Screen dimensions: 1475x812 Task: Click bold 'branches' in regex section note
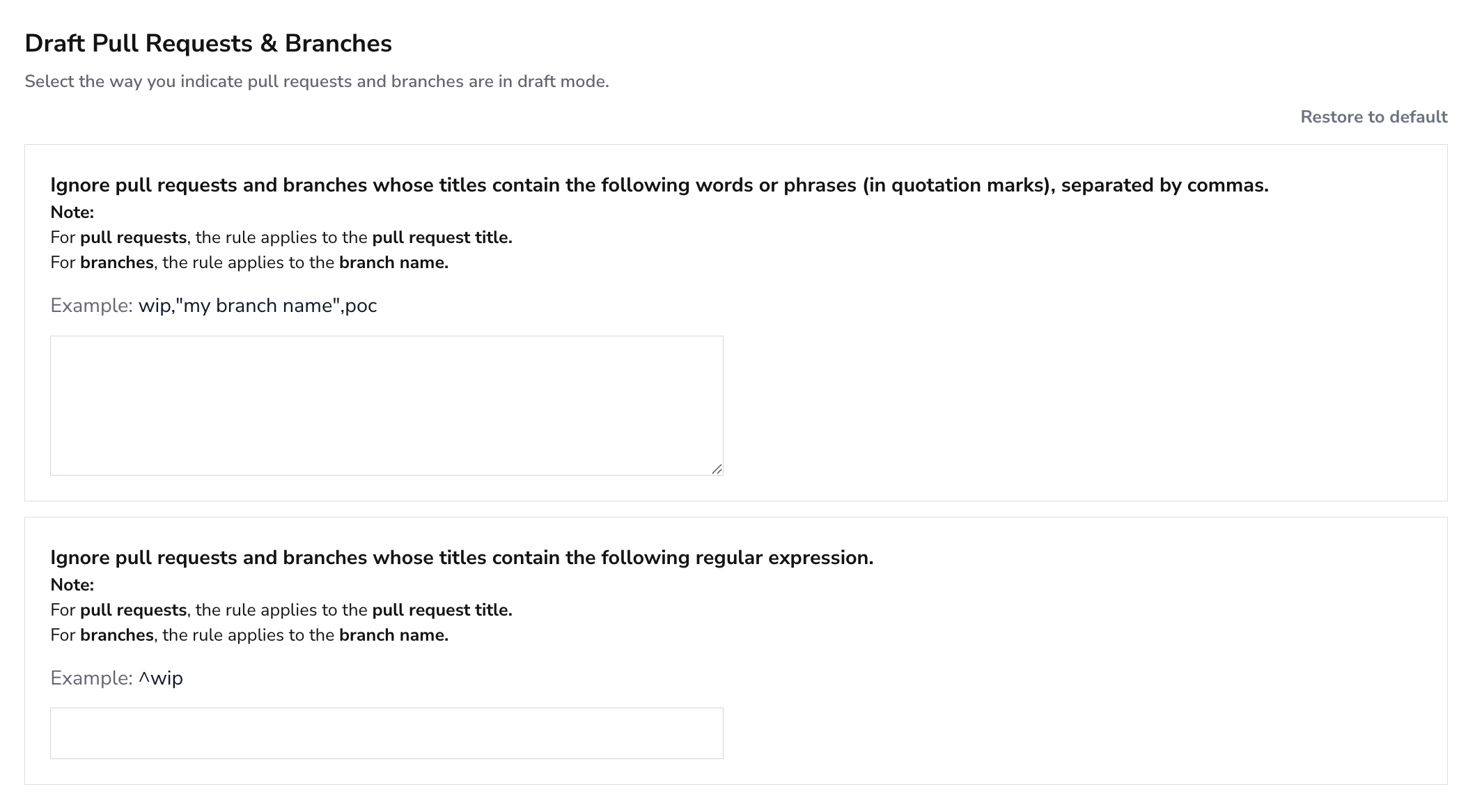point(117,635)
